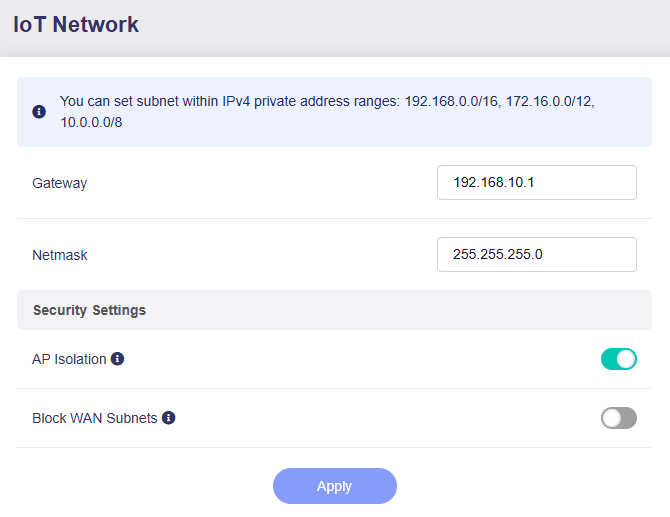Viewport: 670px width, 517px height.
Task: Click the Block WAN Subnets label text
Action: point(95,418)
